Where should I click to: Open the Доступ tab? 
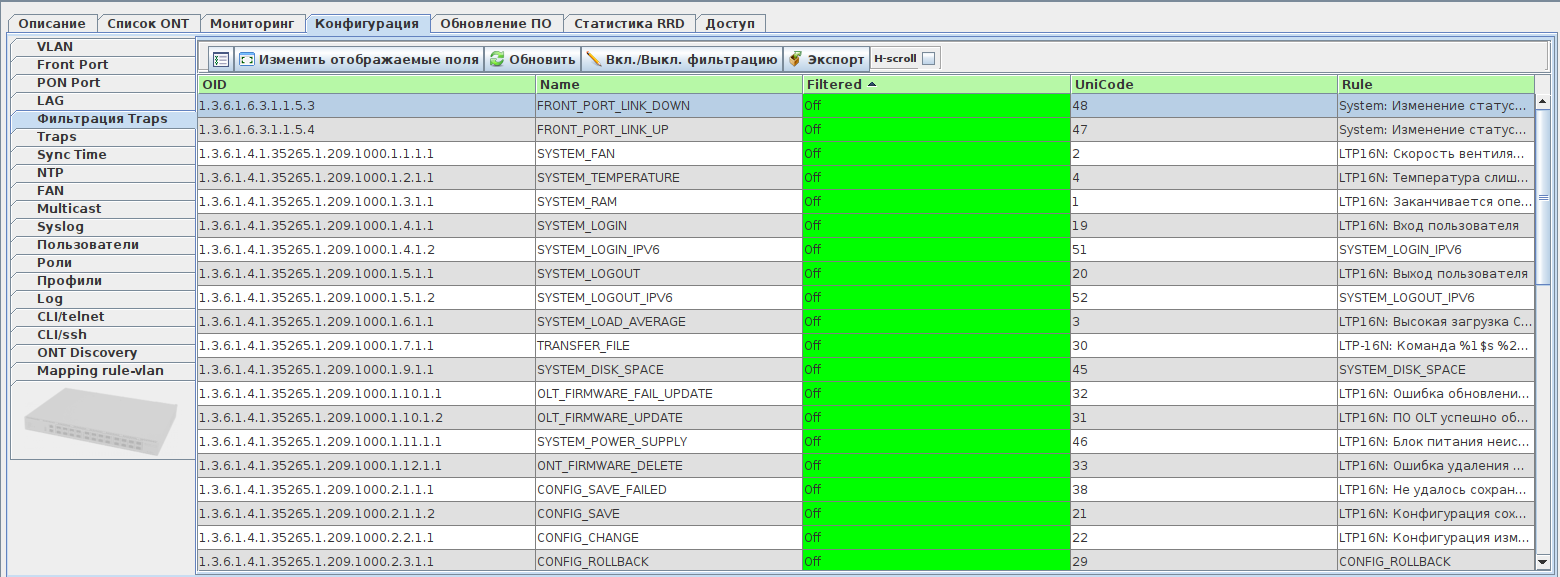(731, 23)
